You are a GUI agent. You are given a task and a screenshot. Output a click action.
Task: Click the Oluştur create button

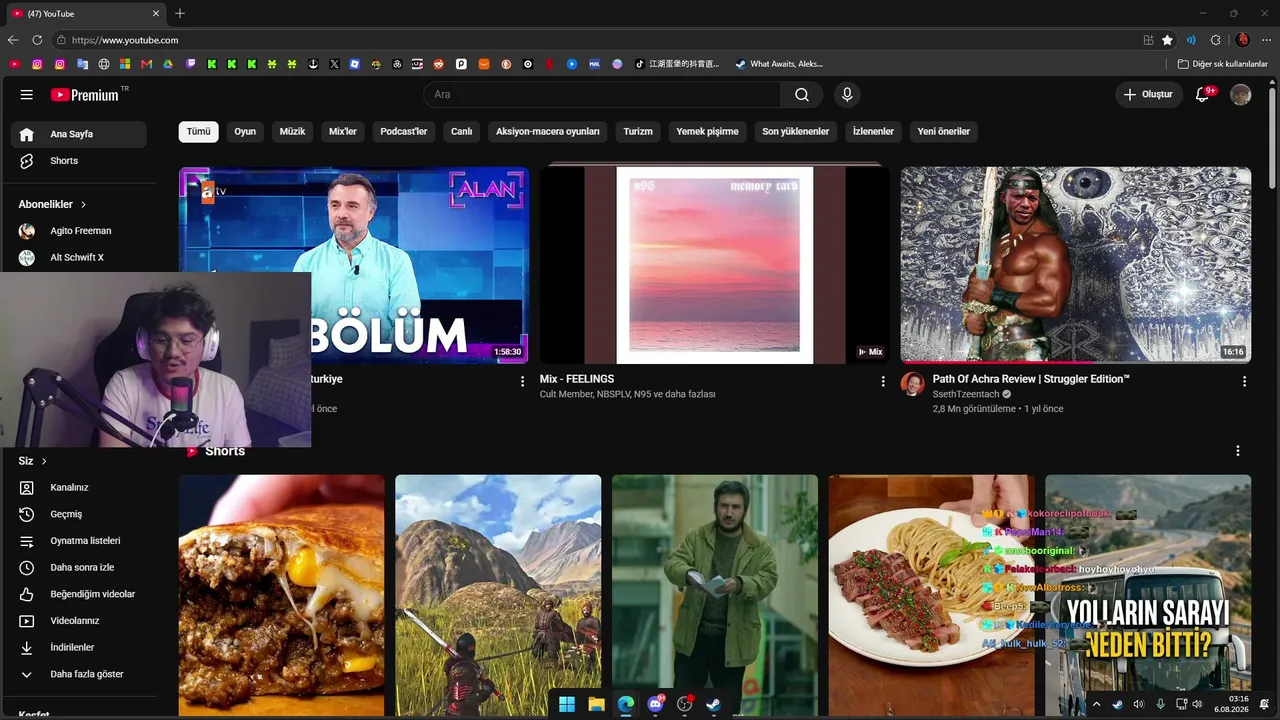point(1148,95)
